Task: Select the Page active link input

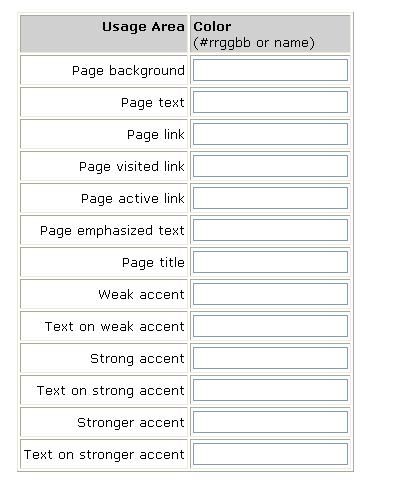Action: [270, 198]
